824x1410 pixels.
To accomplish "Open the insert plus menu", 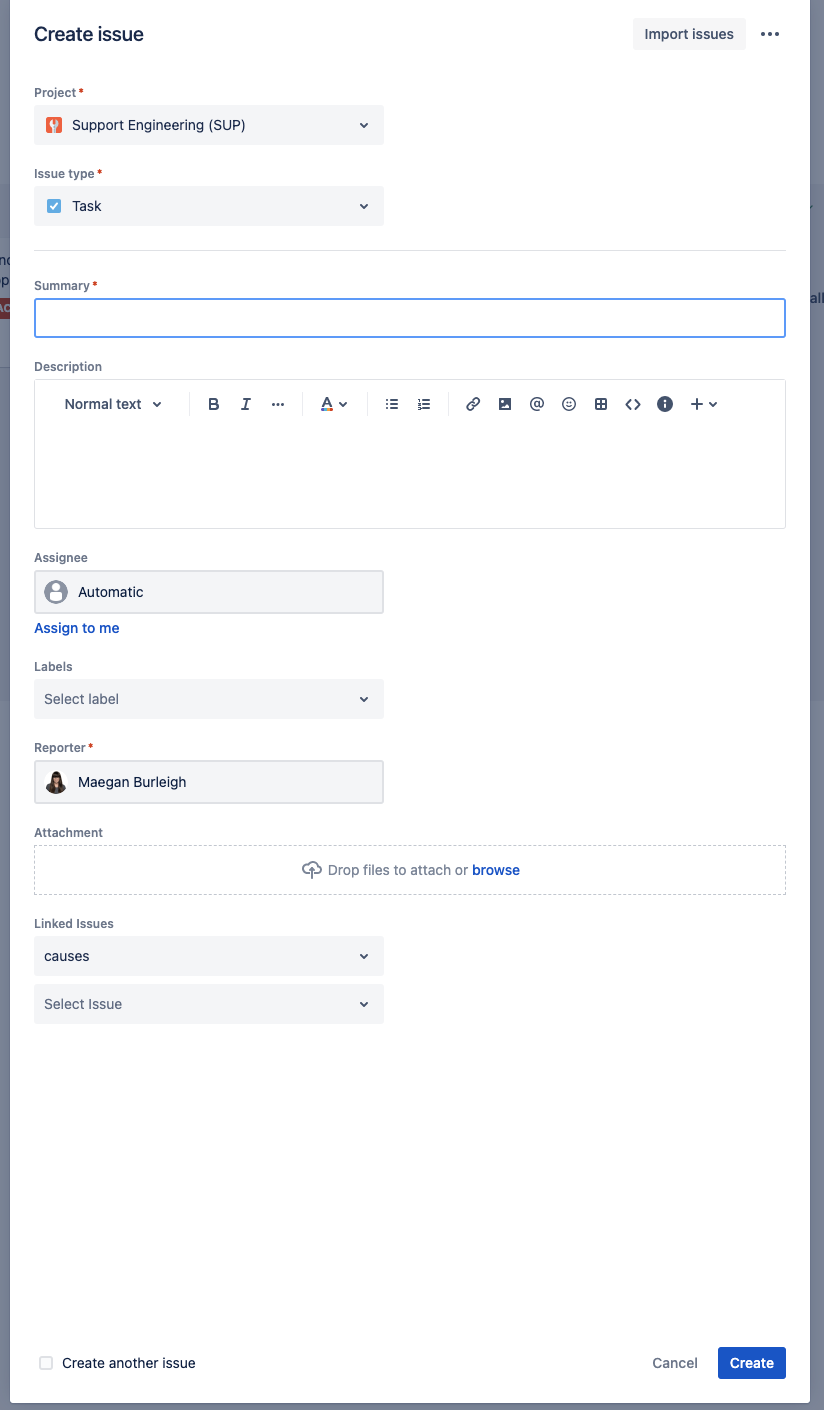I will click(704, 404).
